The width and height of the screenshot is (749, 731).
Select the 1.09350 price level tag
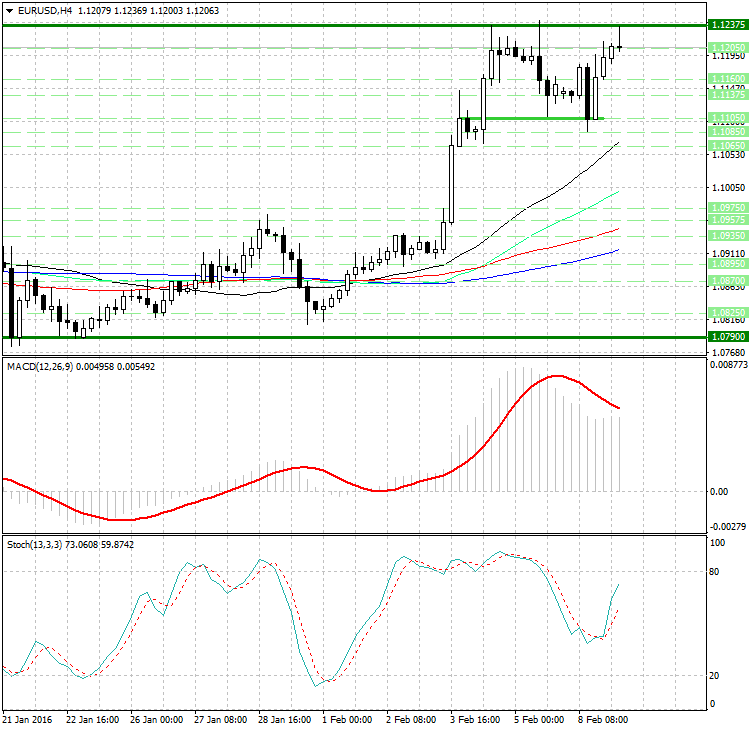(726, 235)
